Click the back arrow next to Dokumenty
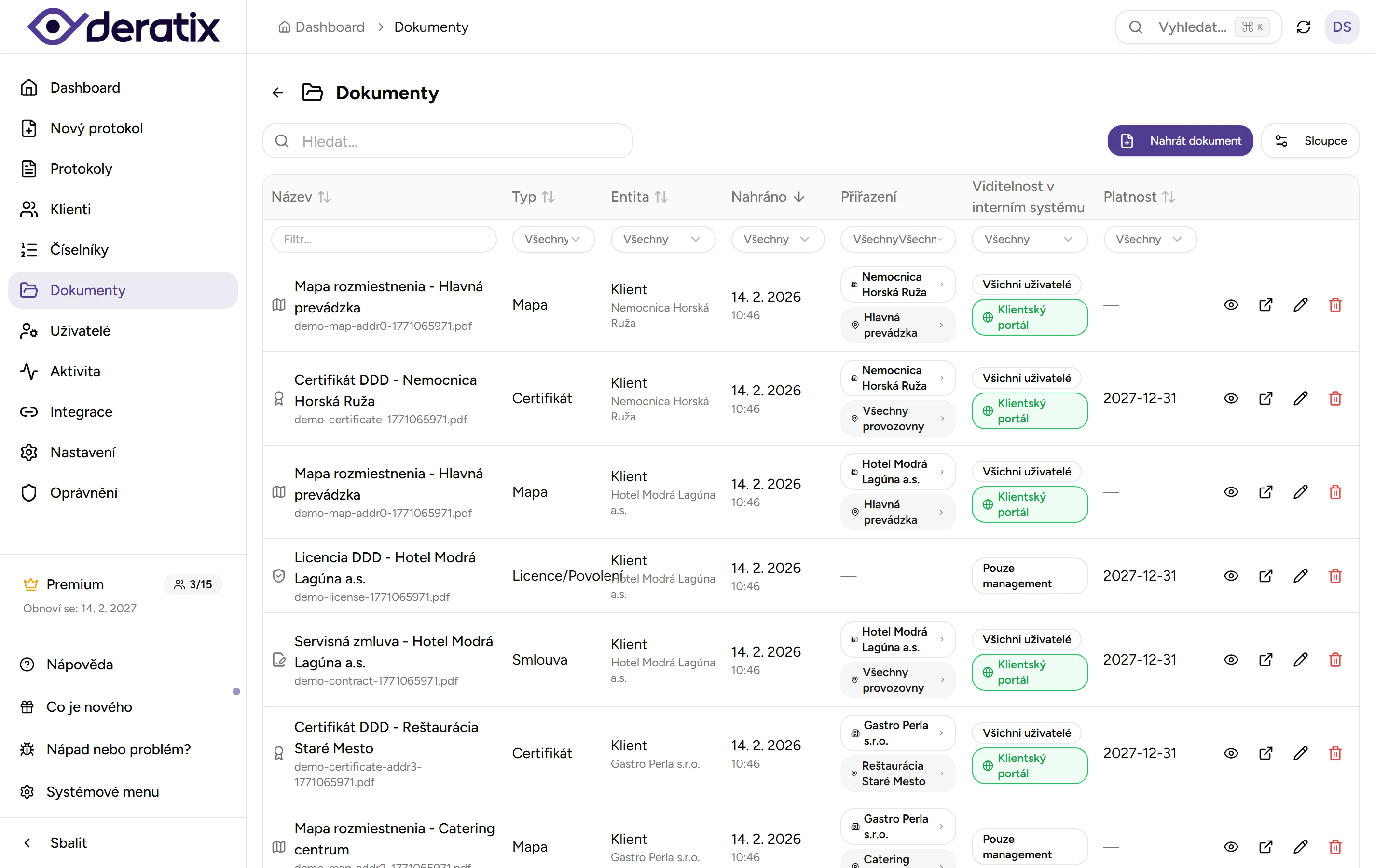The height and width of the screenshot is (868, 1375). point(278,93)
